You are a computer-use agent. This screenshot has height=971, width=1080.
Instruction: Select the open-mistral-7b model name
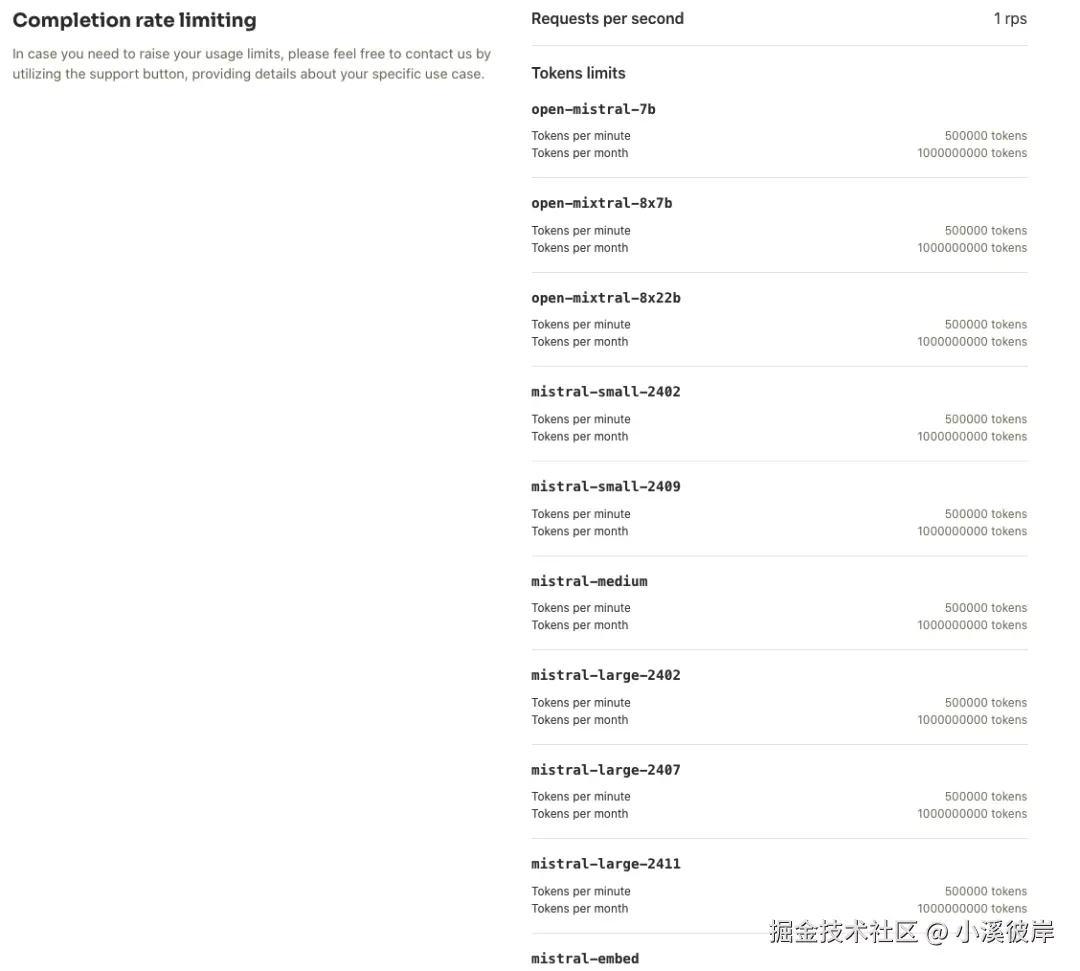click(593, 109)
